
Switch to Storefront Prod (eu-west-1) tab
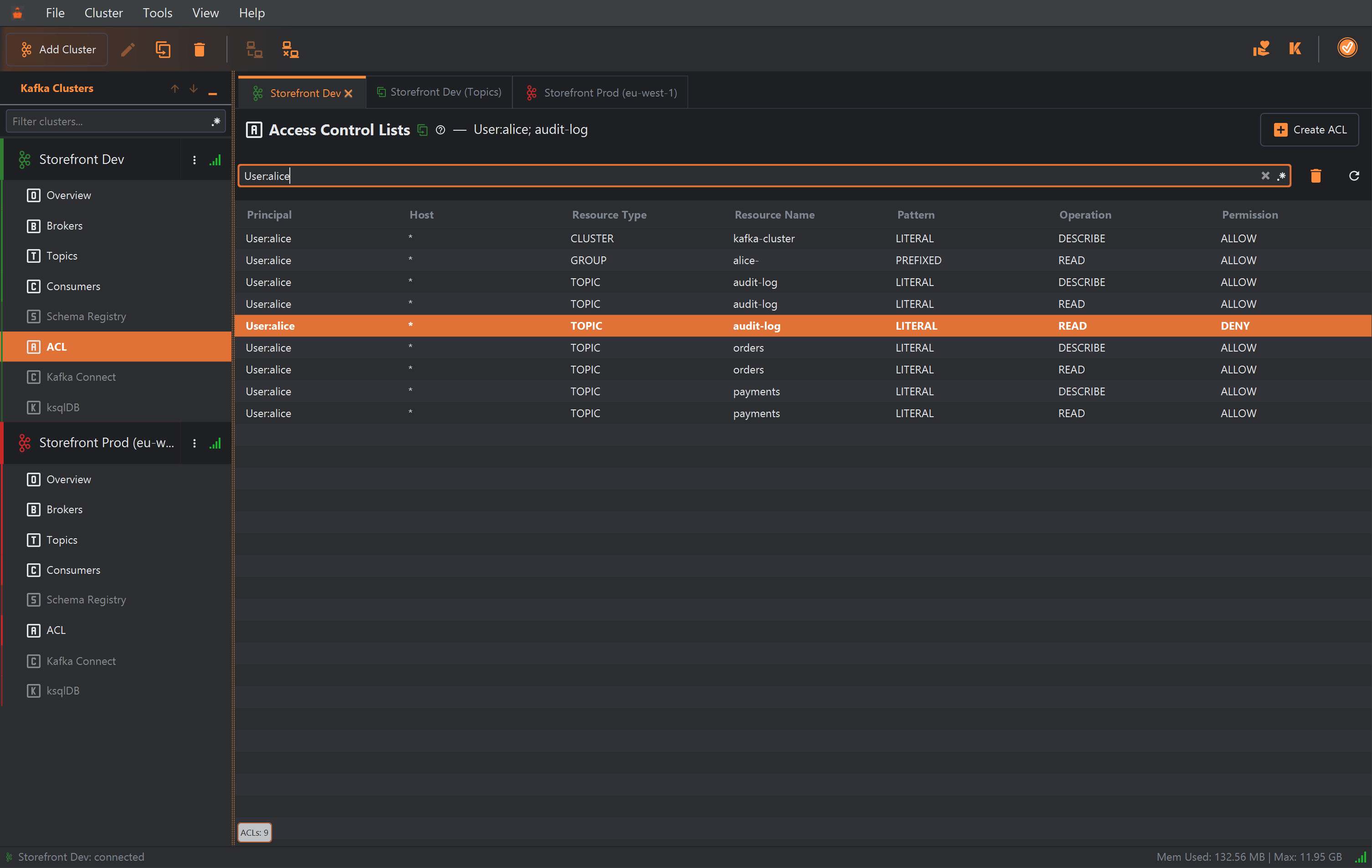tap(600, 92)
